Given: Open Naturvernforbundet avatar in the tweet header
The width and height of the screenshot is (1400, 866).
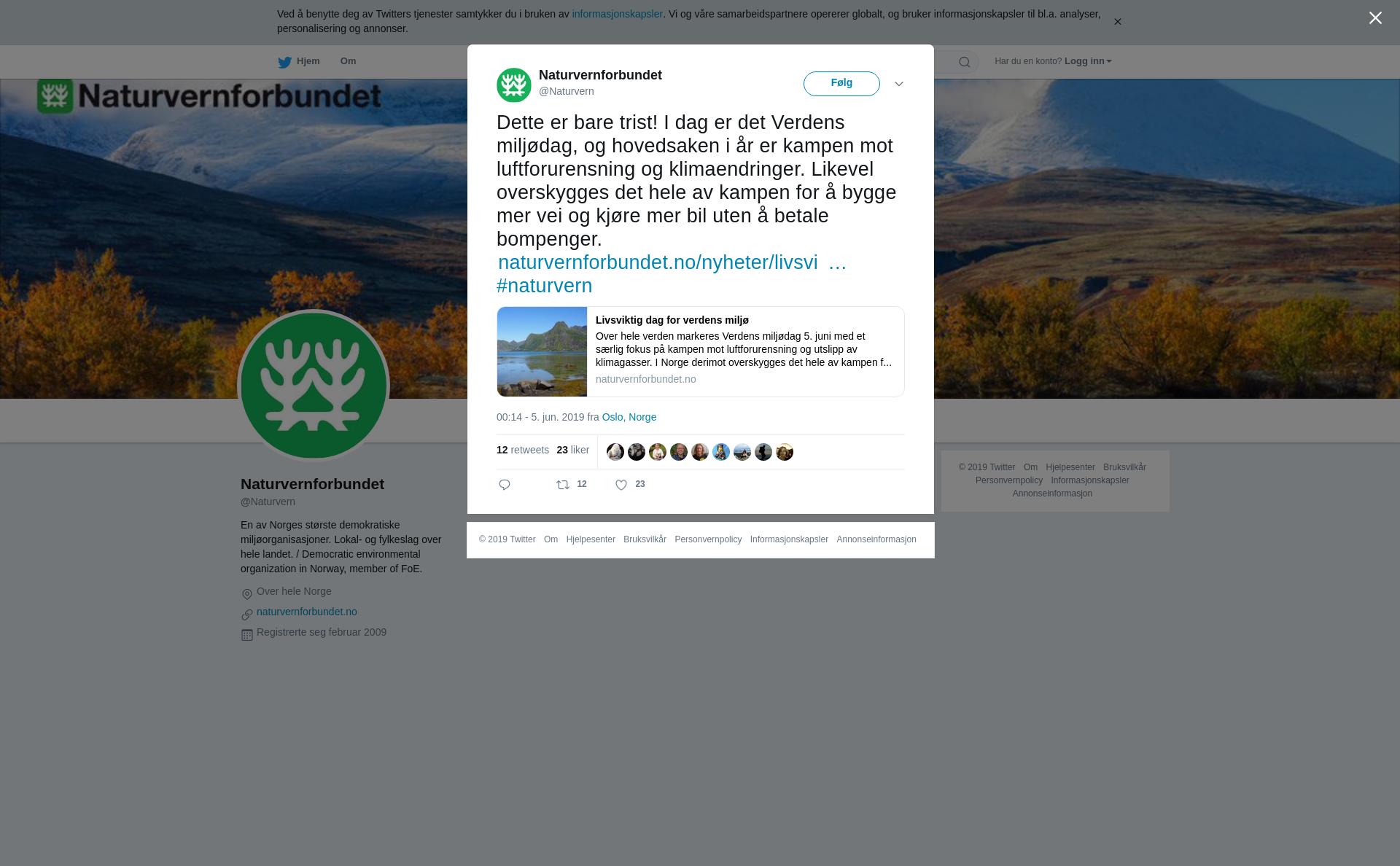Looking at the screenshot, I should coord(514,85).
